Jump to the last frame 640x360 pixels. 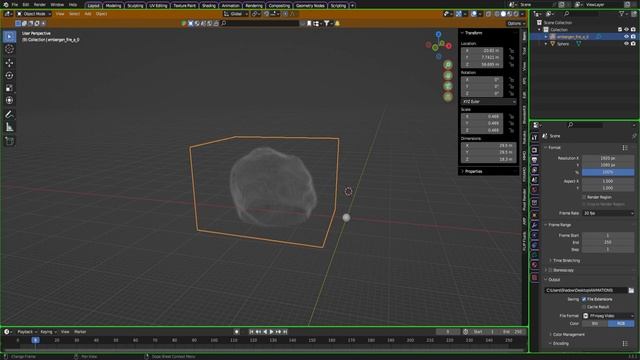[x=285, y=332]
